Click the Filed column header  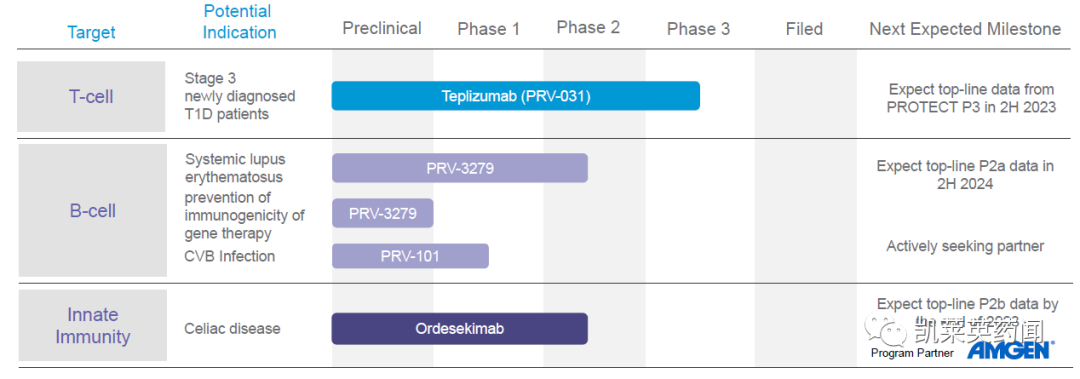coord(804,29)
